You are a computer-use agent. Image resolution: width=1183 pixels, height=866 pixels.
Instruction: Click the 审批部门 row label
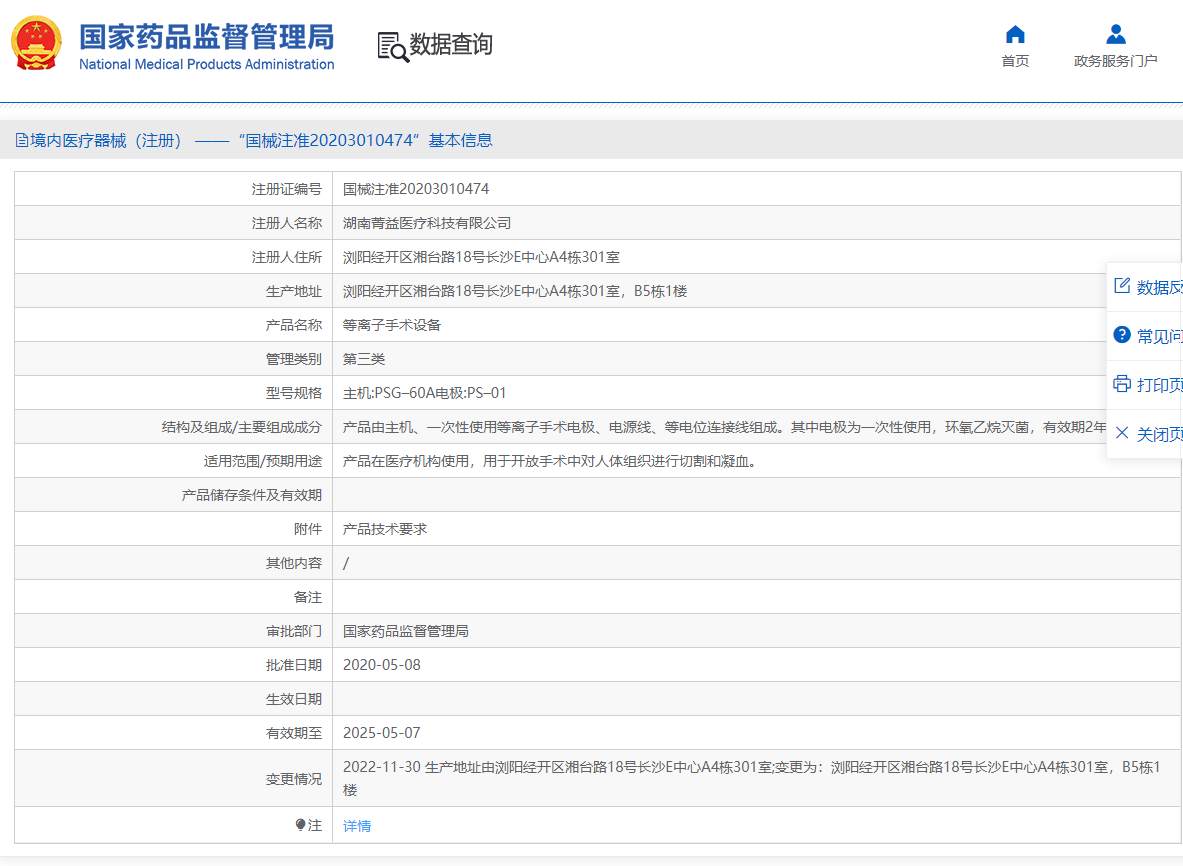pyautogui.click(x=293, y=631)
